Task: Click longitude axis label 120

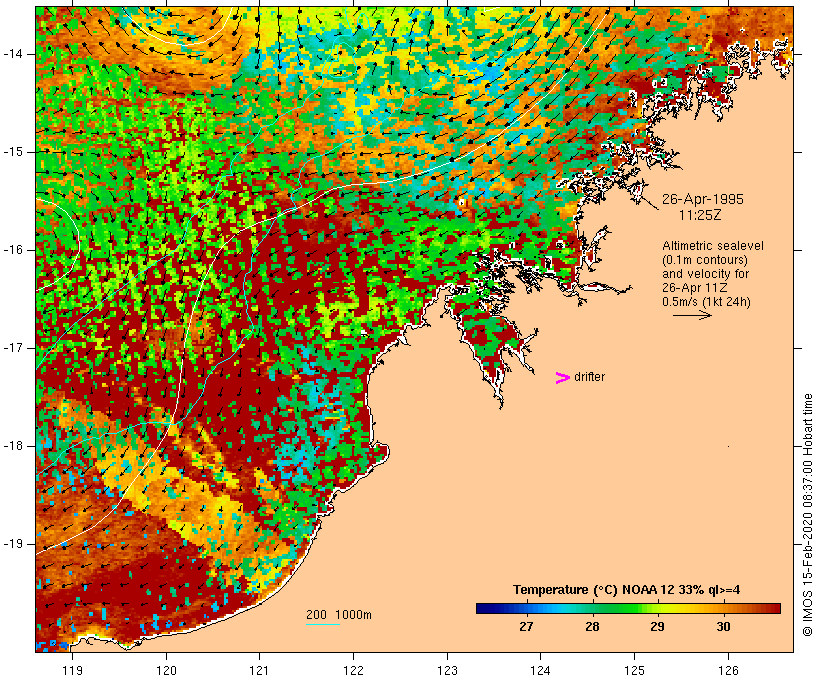Action: [x=166, y=670]
